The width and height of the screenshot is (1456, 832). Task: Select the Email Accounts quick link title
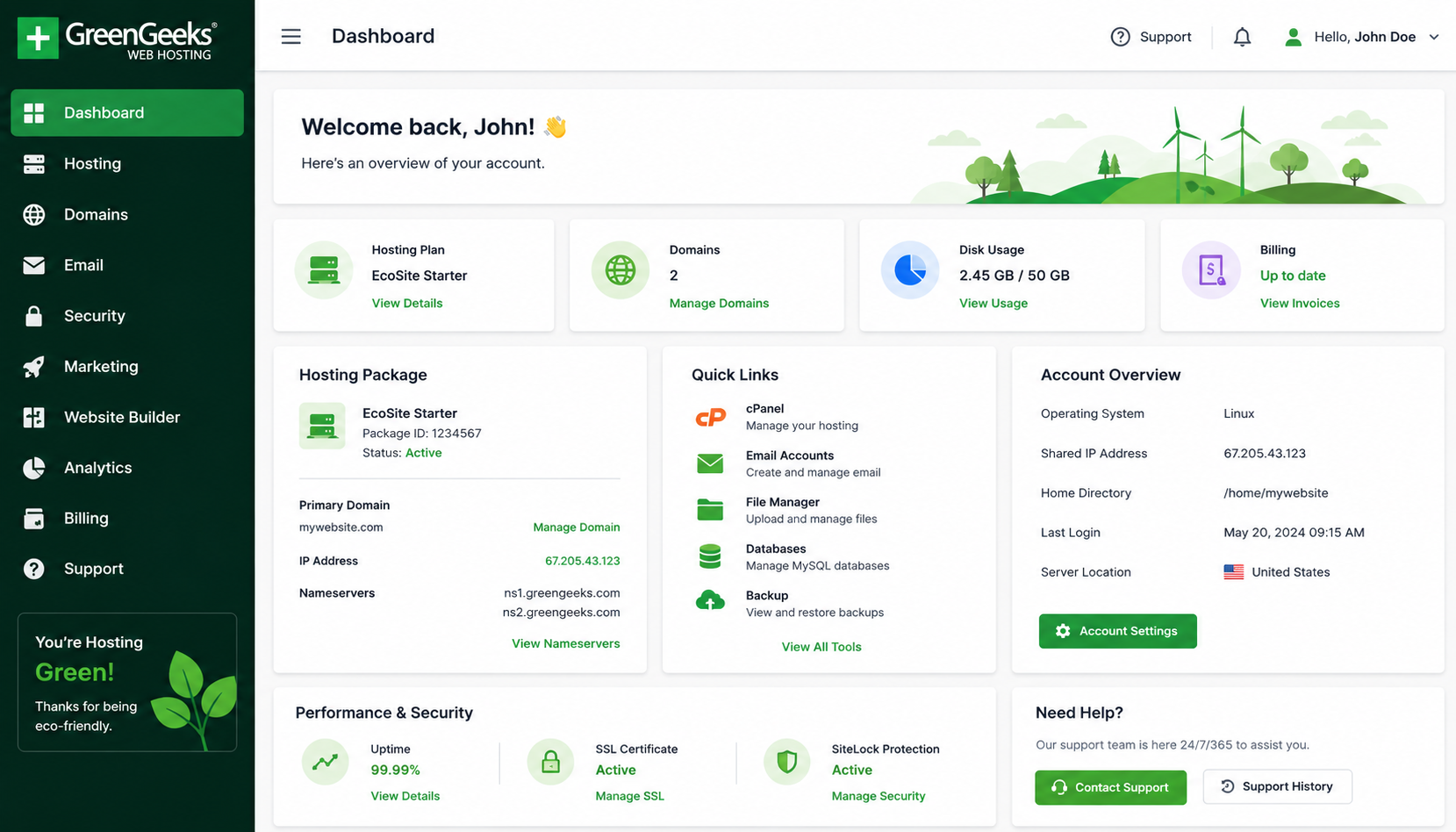click(x=790, y=455)
